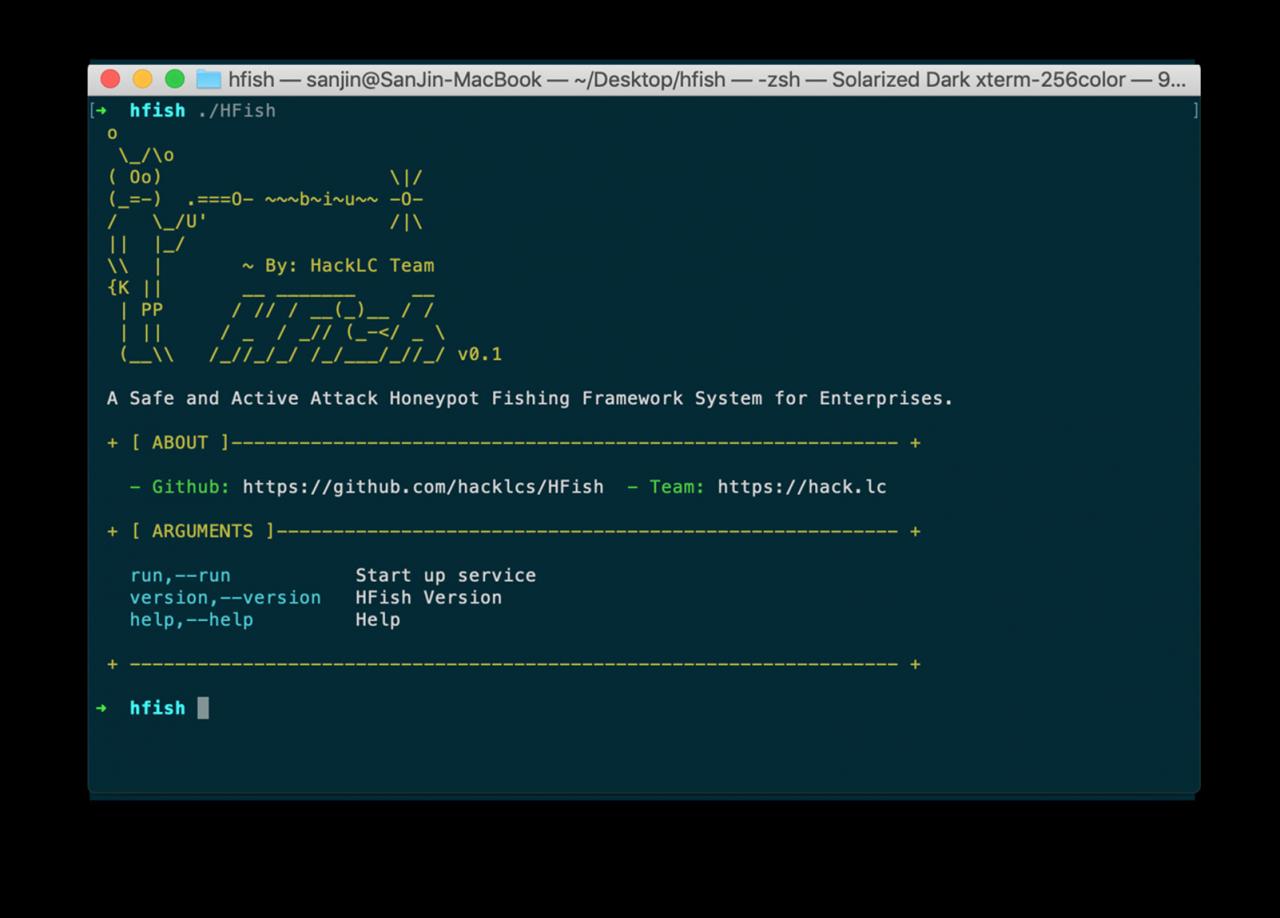Click the terminal cursor block at prompt
The image size is (1280, 918).
[203, 708]
